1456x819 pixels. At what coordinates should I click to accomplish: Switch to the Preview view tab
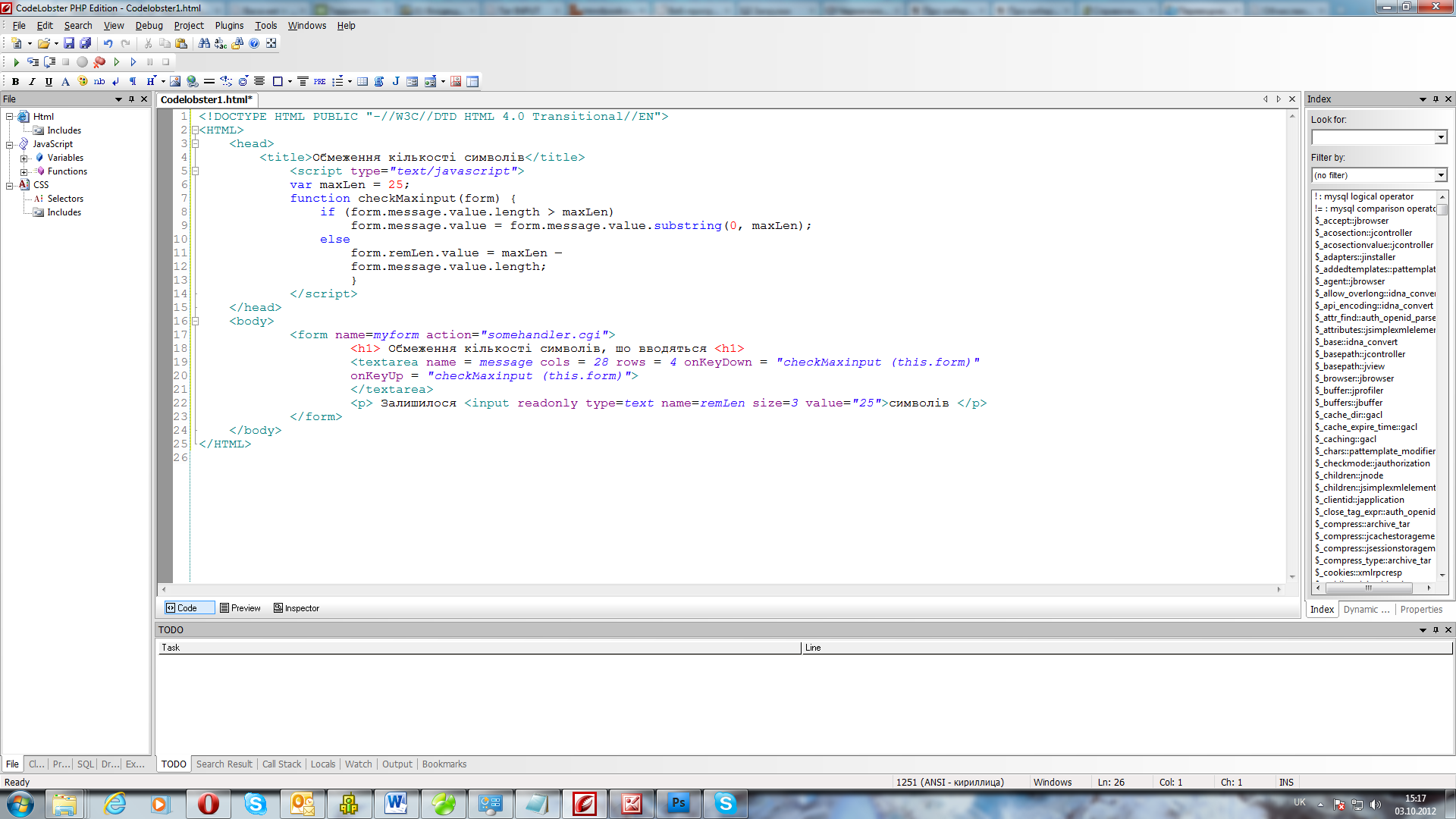(240, 608)
